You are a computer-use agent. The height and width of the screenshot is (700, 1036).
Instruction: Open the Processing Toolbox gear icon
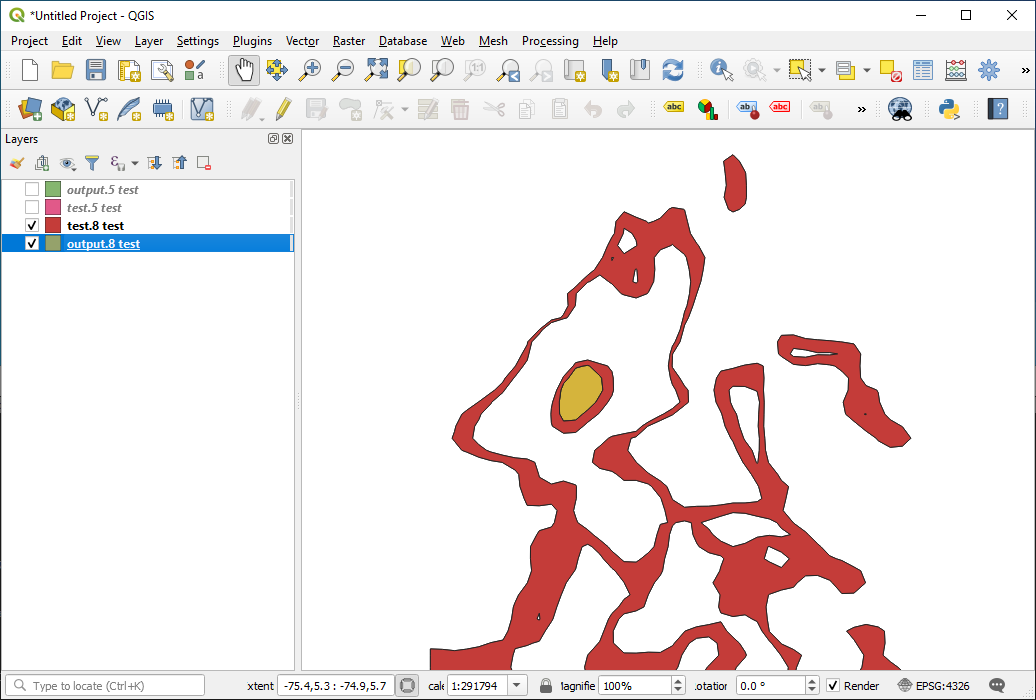pos(989,70)
